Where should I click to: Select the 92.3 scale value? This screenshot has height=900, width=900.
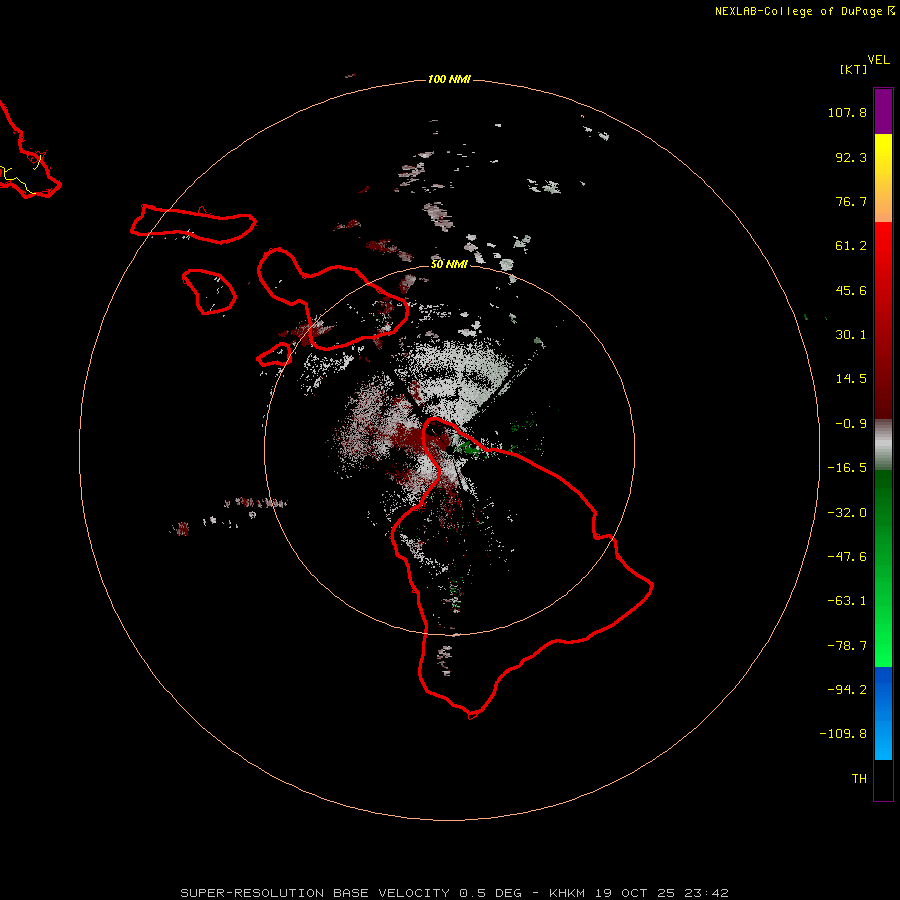[851, 157]
